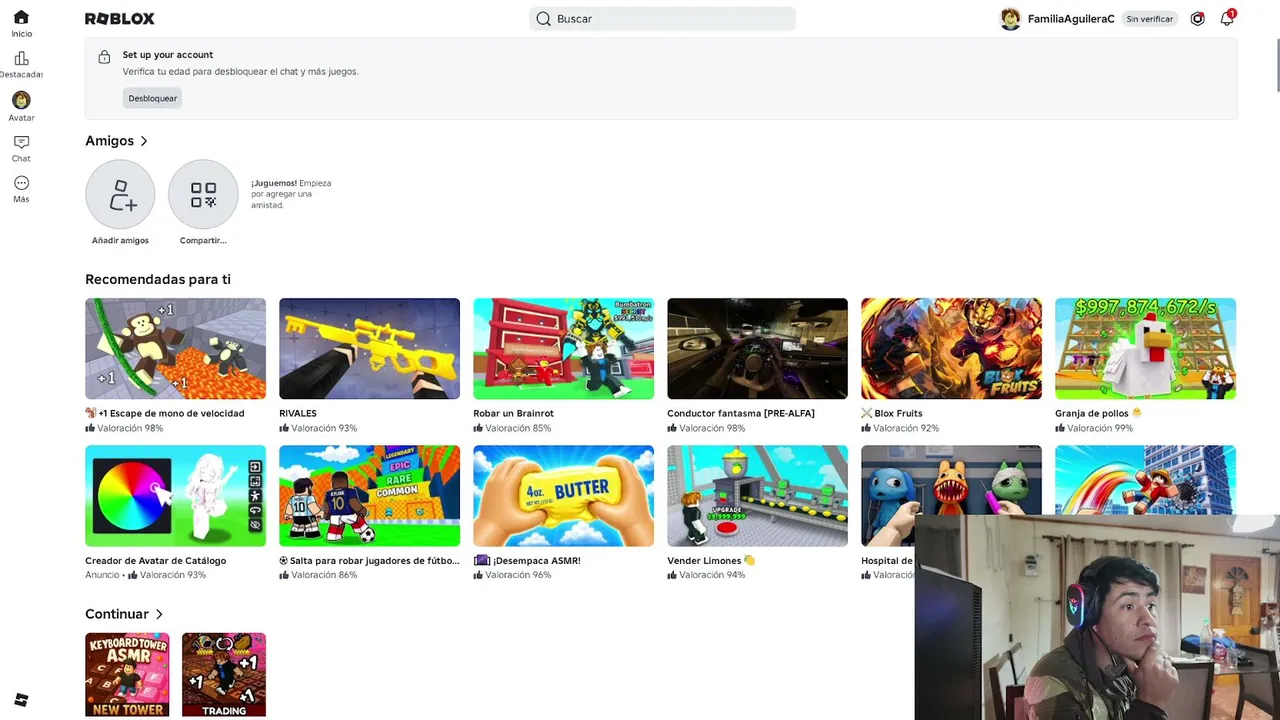
Task: Open the +1 Escape de mono thumbnail
Action: [x=175, y=348]
